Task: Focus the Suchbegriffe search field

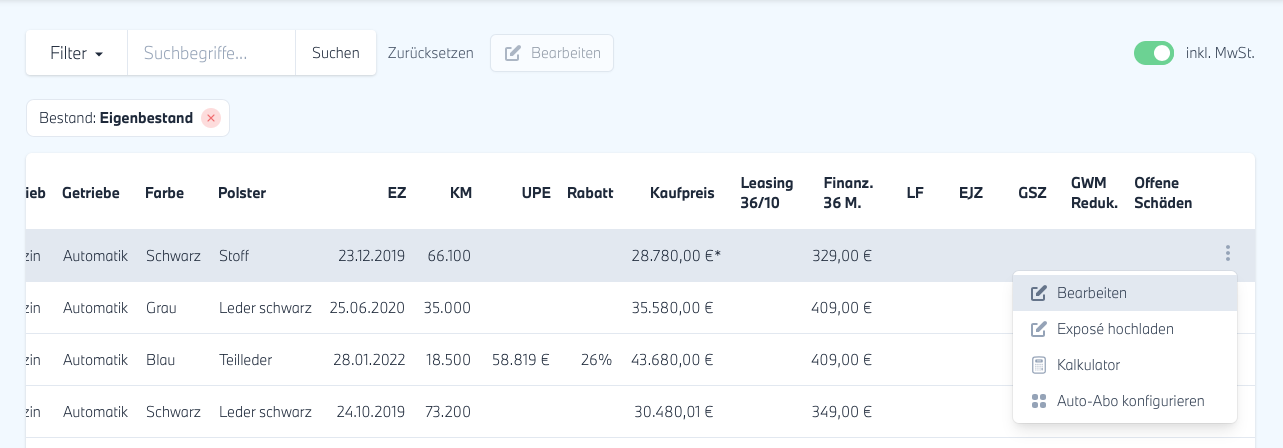Action: [211, 53]
